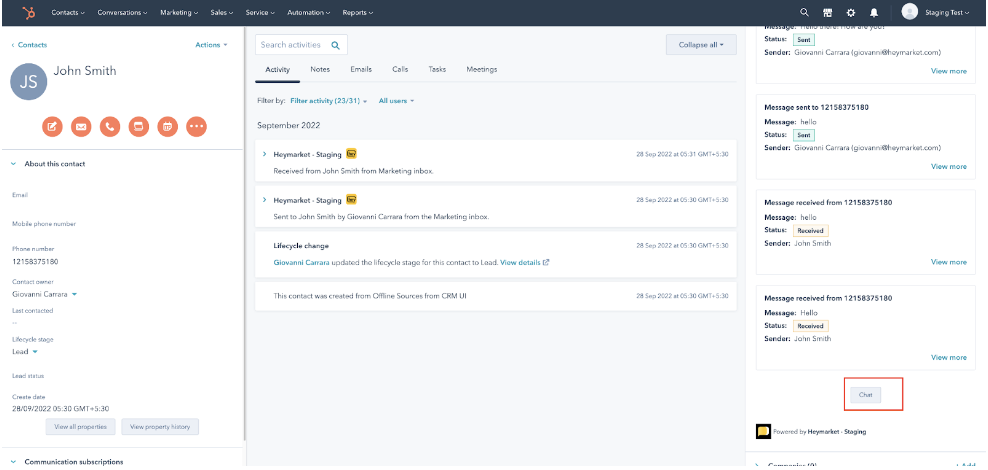
Task: Switch to the Calls tab
Action: (400, 69)
